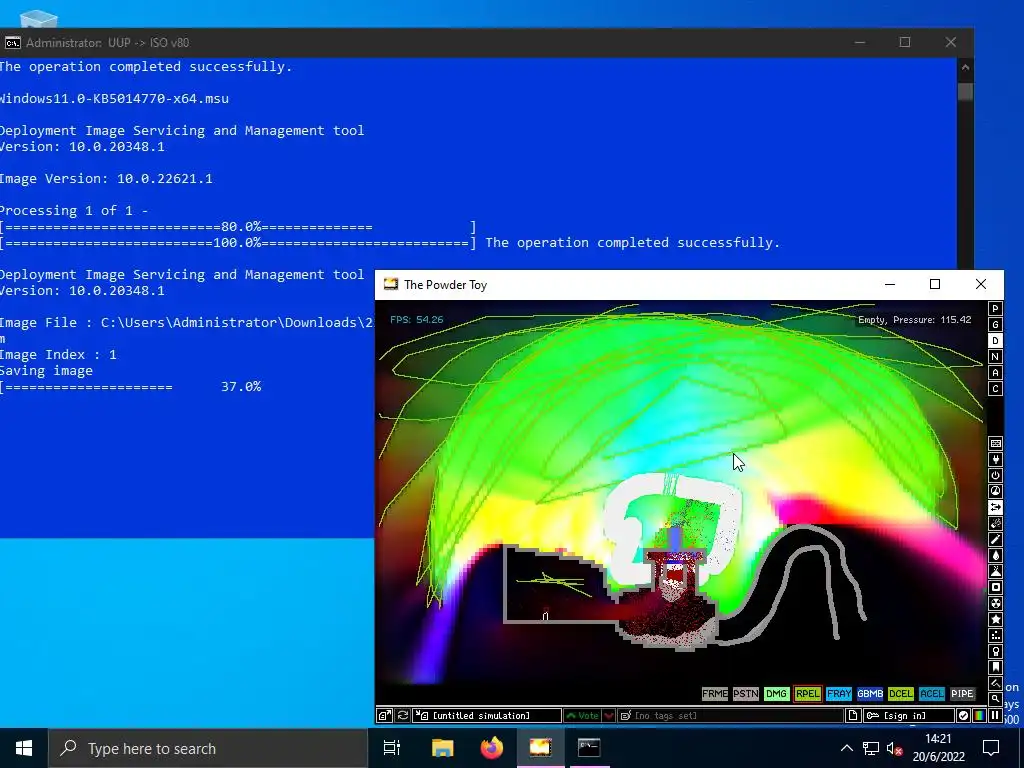Select the FRAY element

click(839, 694)
